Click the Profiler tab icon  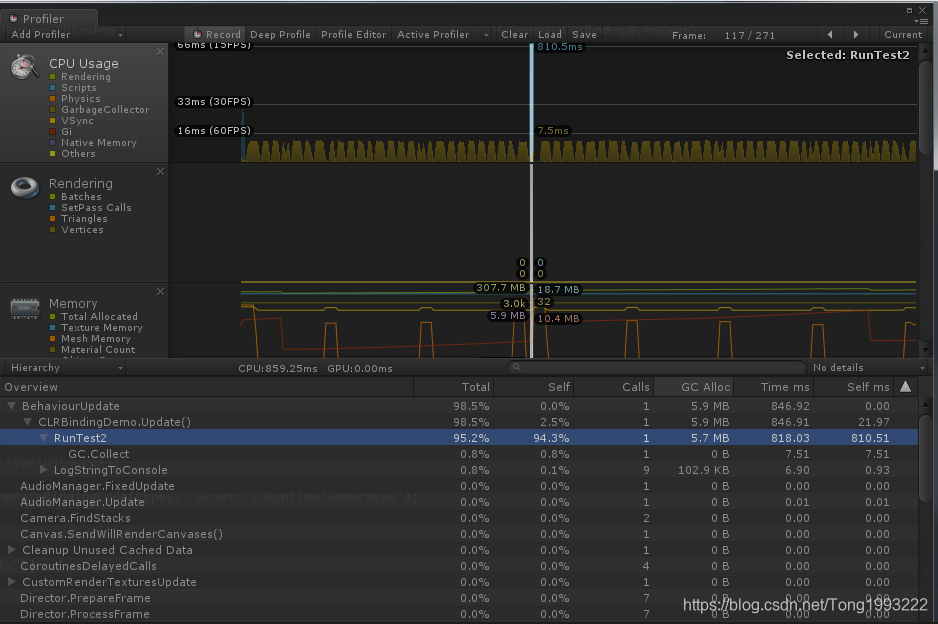click(13, 18)
